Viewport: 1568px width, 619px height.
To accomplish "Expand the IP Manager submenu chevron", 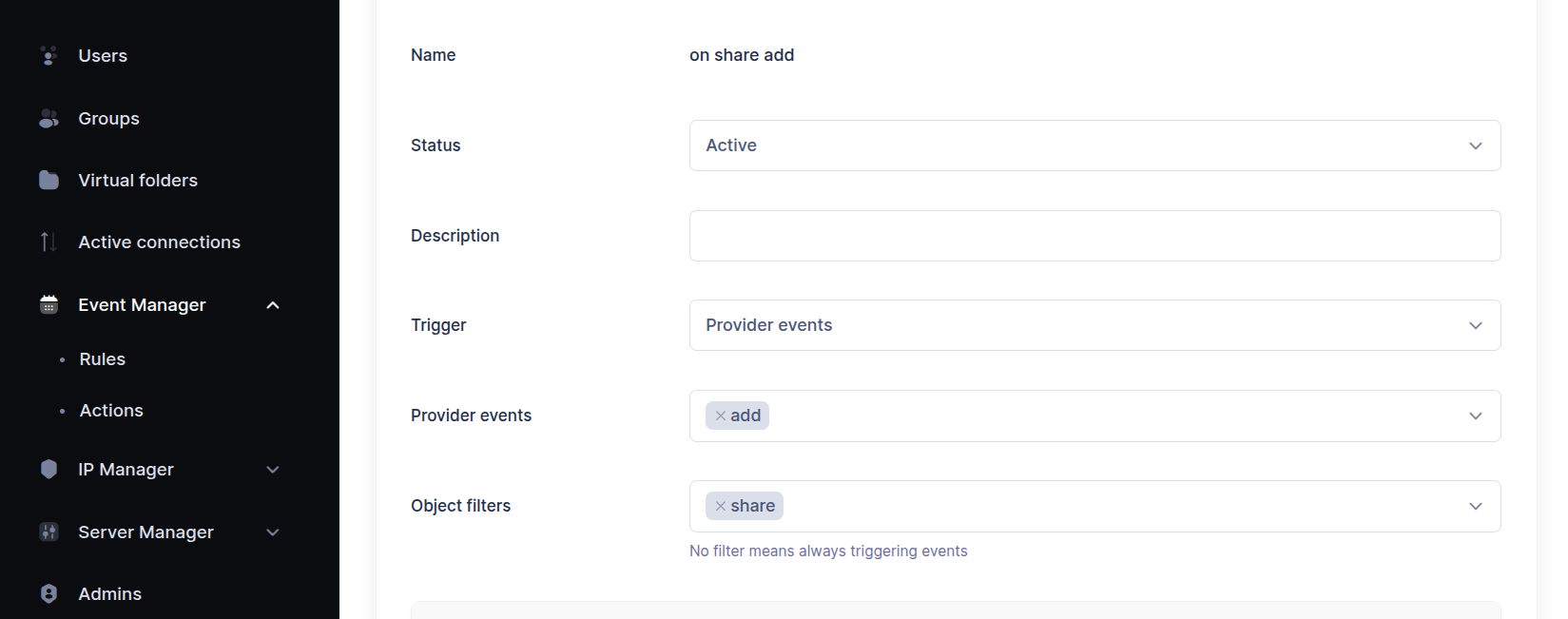I will tap(273, 470).
